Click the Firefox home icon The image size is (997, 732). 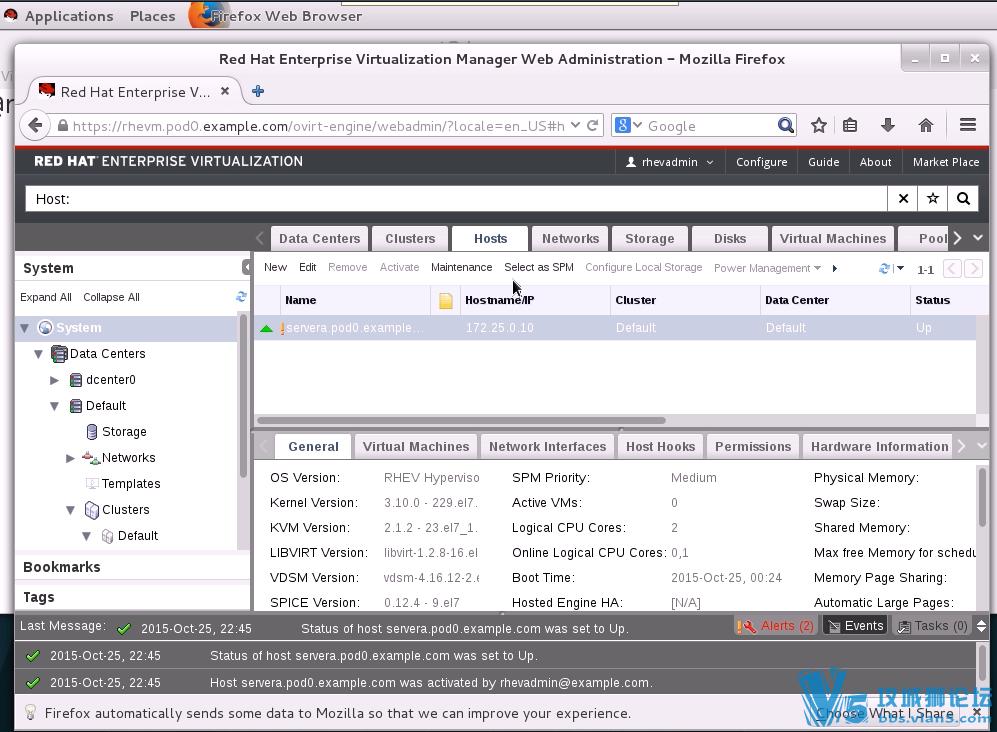pyautogui.click(x=926, y=125)
